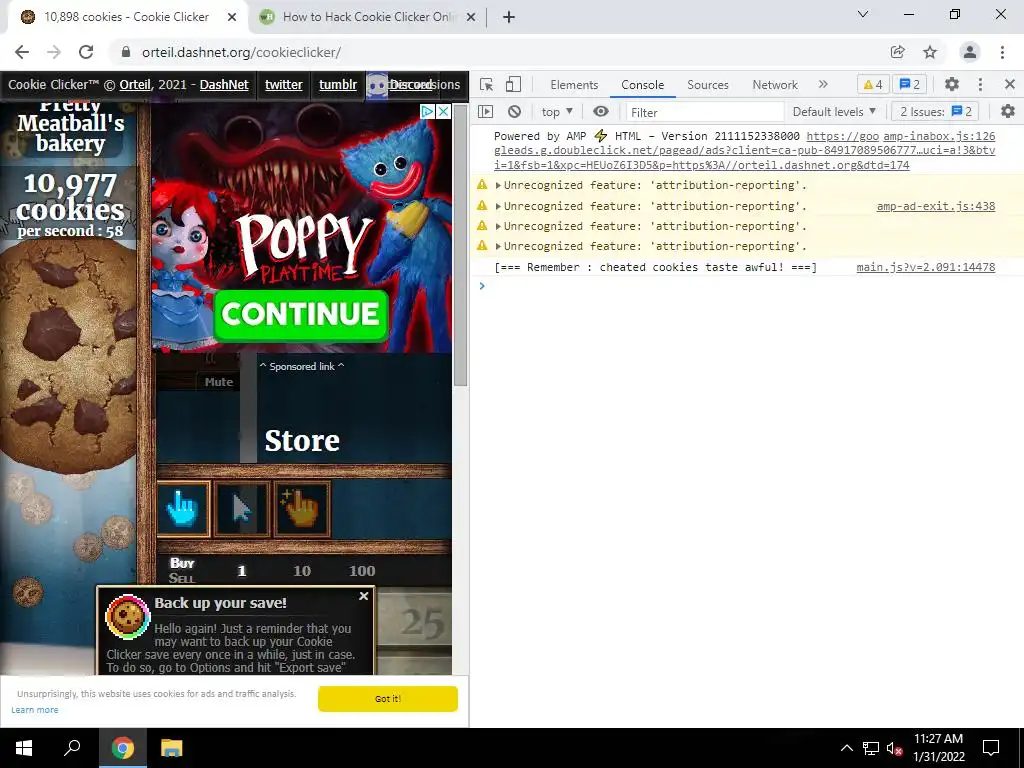The height and width of the screenshot is (768, 1024).
Task: Select buy quantity 1 in store
Action: pyautogui.click(x=242, y=571)
